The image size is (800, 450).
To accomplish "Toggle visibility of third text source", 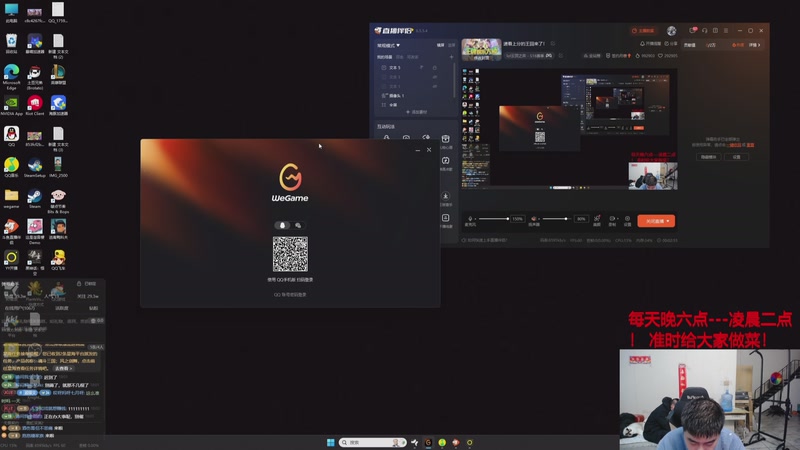I will tap(435, 86).
